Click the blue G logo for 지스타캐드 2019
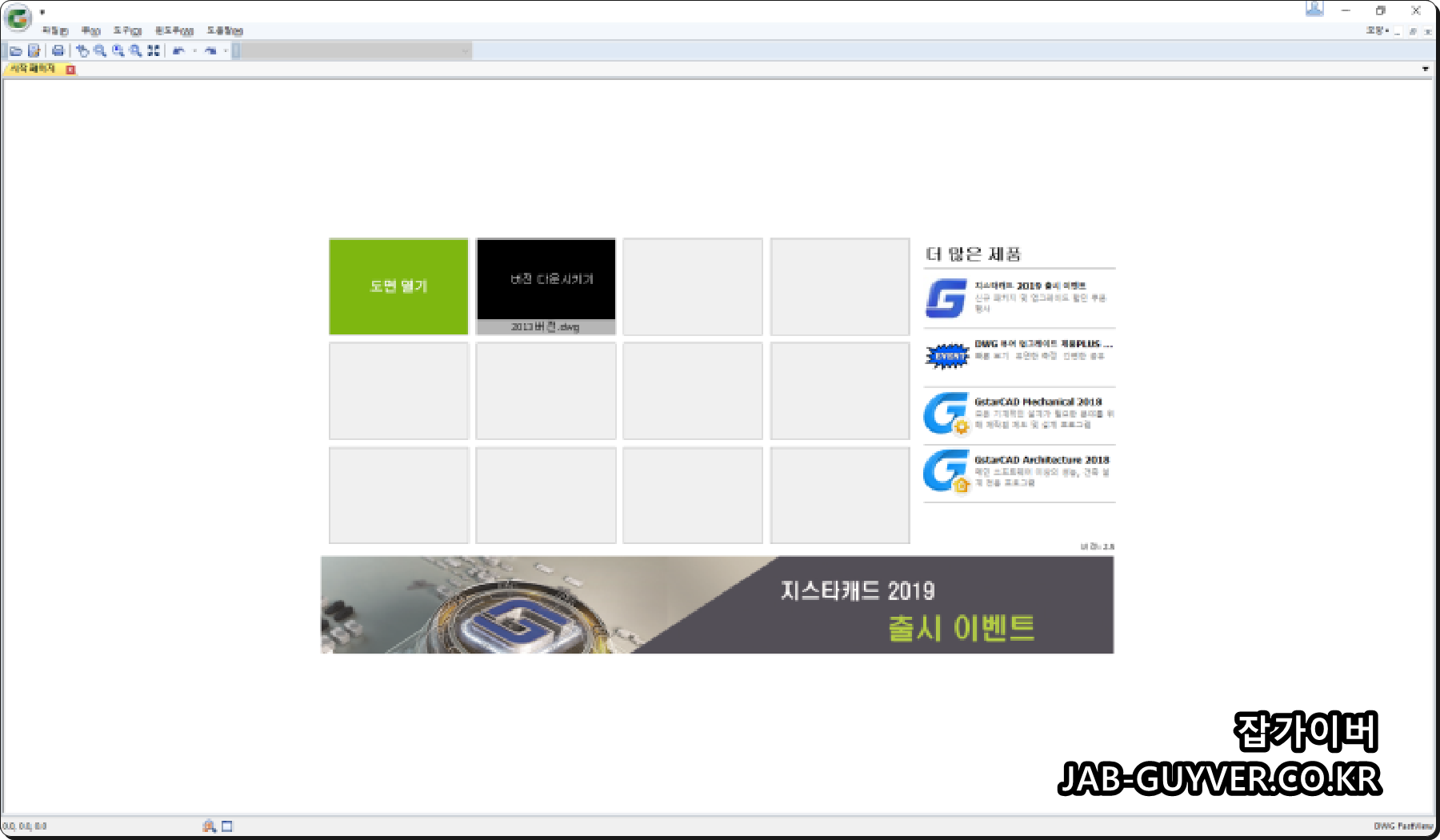Screen dimensions: 1440x840 (x=947, y=298)
